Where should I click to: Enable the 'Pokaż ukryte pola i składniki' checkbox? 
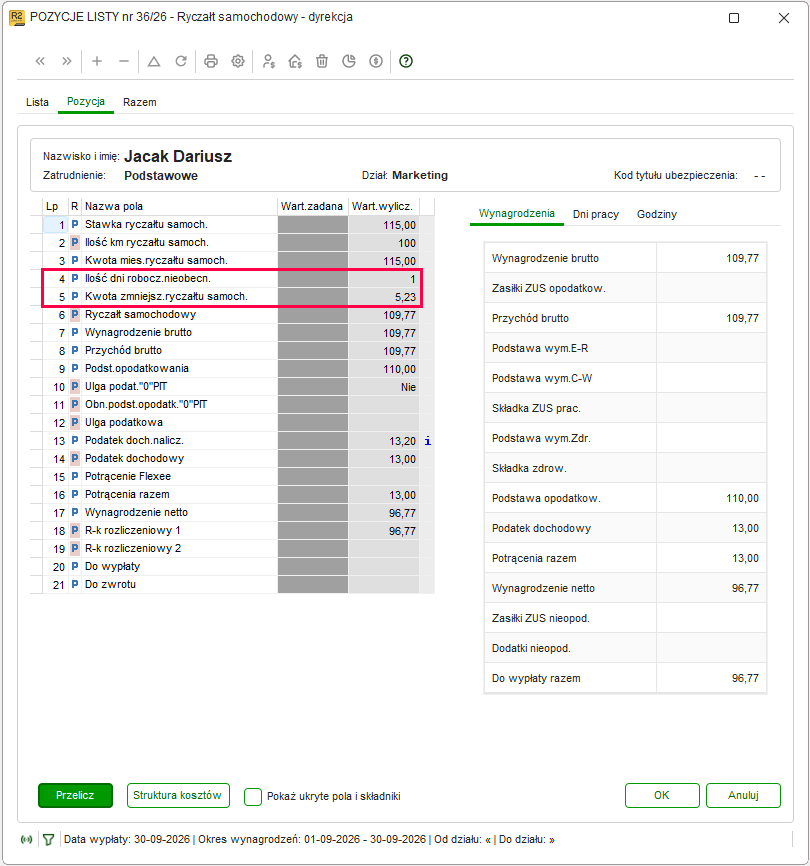point(253,796)
